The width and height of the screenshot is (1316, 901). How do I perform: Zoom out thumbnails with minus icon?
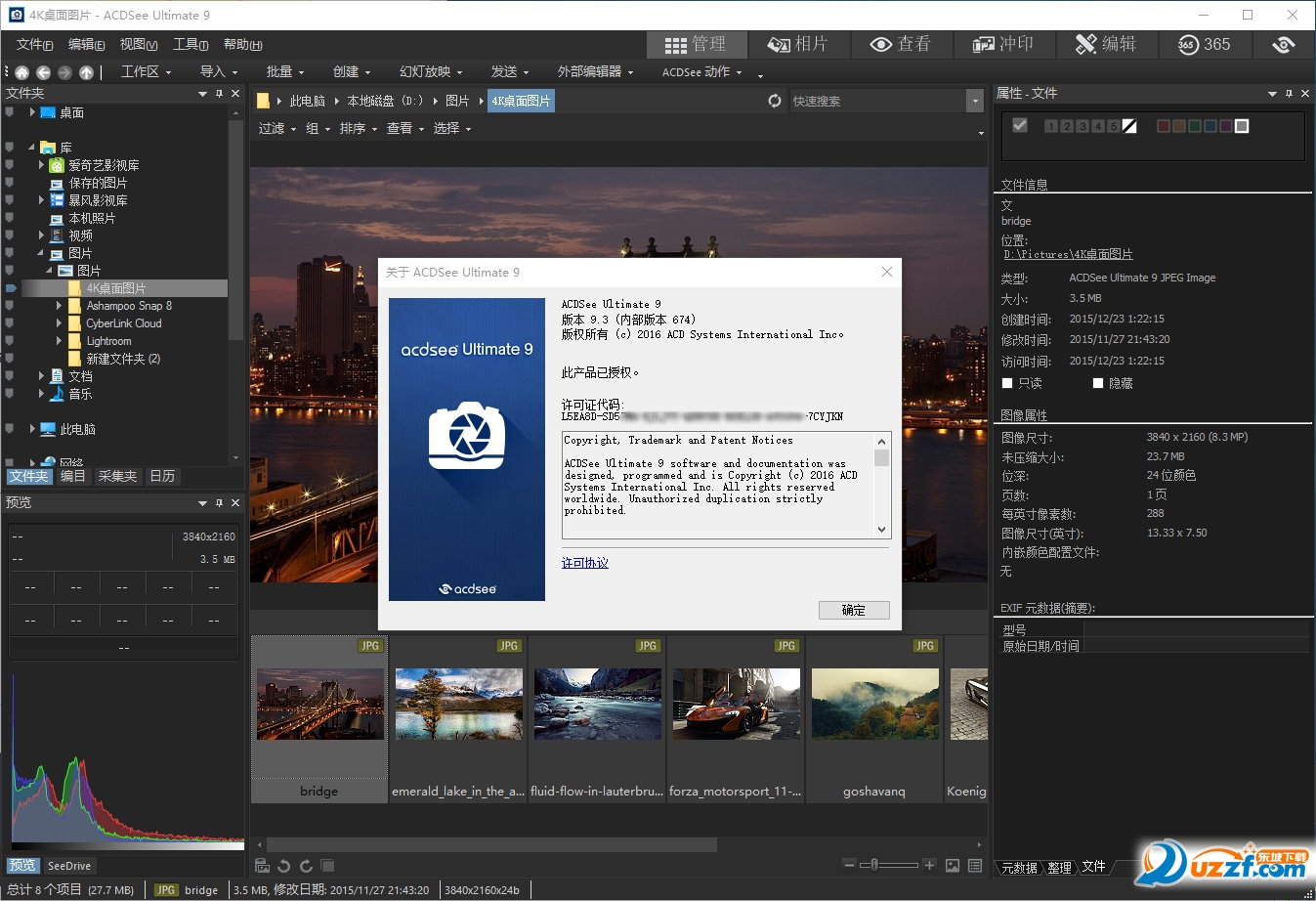click(849, 865)
